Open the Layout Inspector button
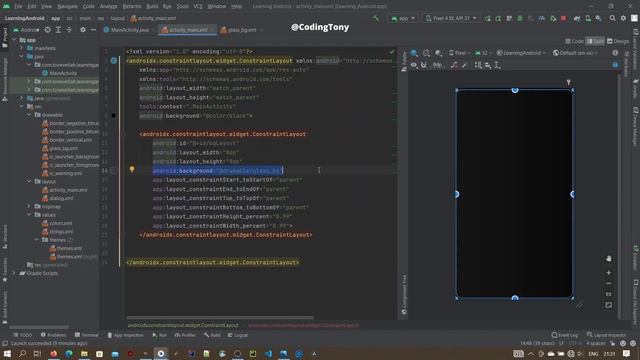This screenshot has width=640, height=360. click(x=606, y=335)
